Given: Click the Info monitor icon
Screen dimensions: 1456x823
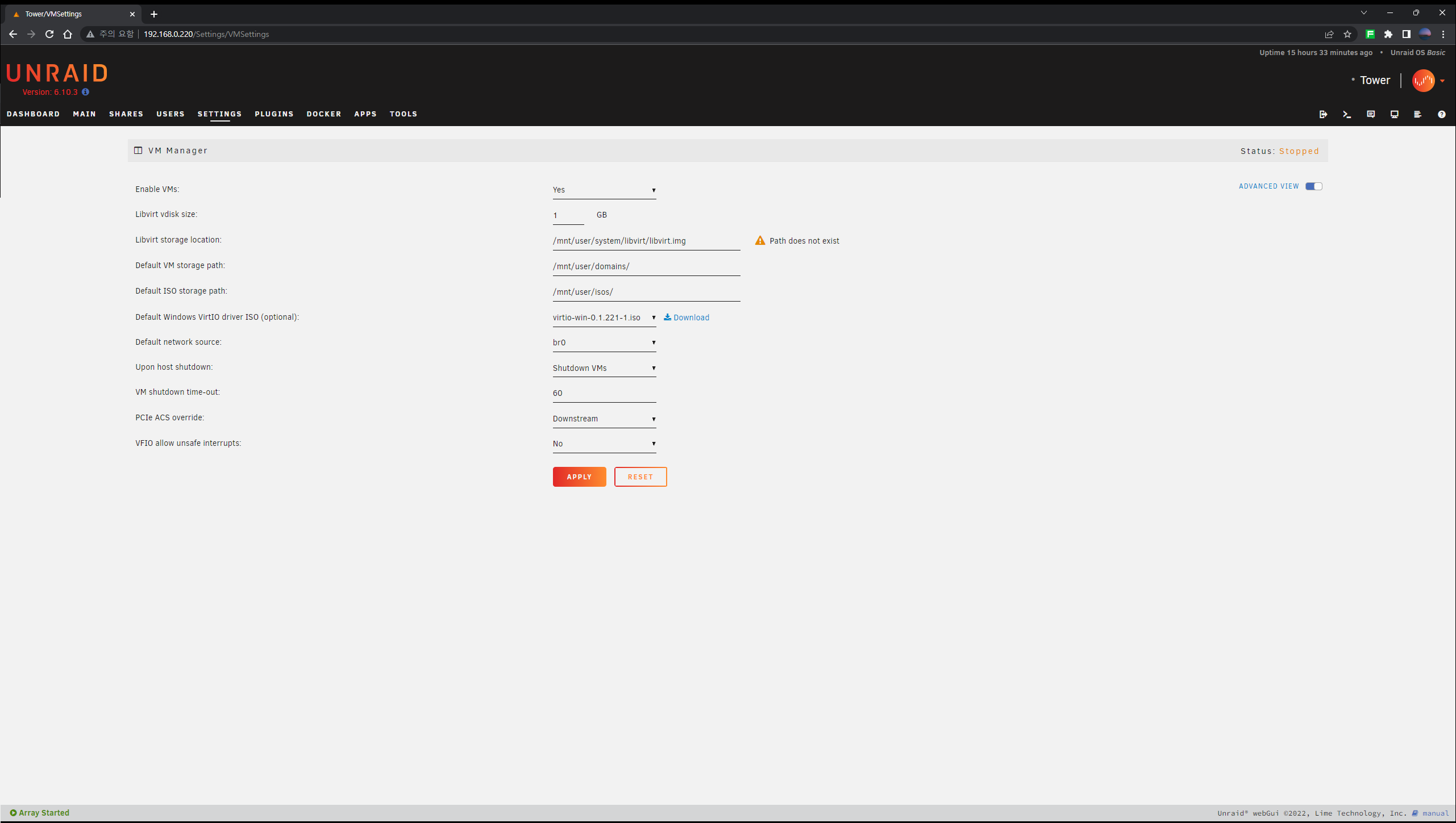Looking at the screenshot, I should [1394, 114].
